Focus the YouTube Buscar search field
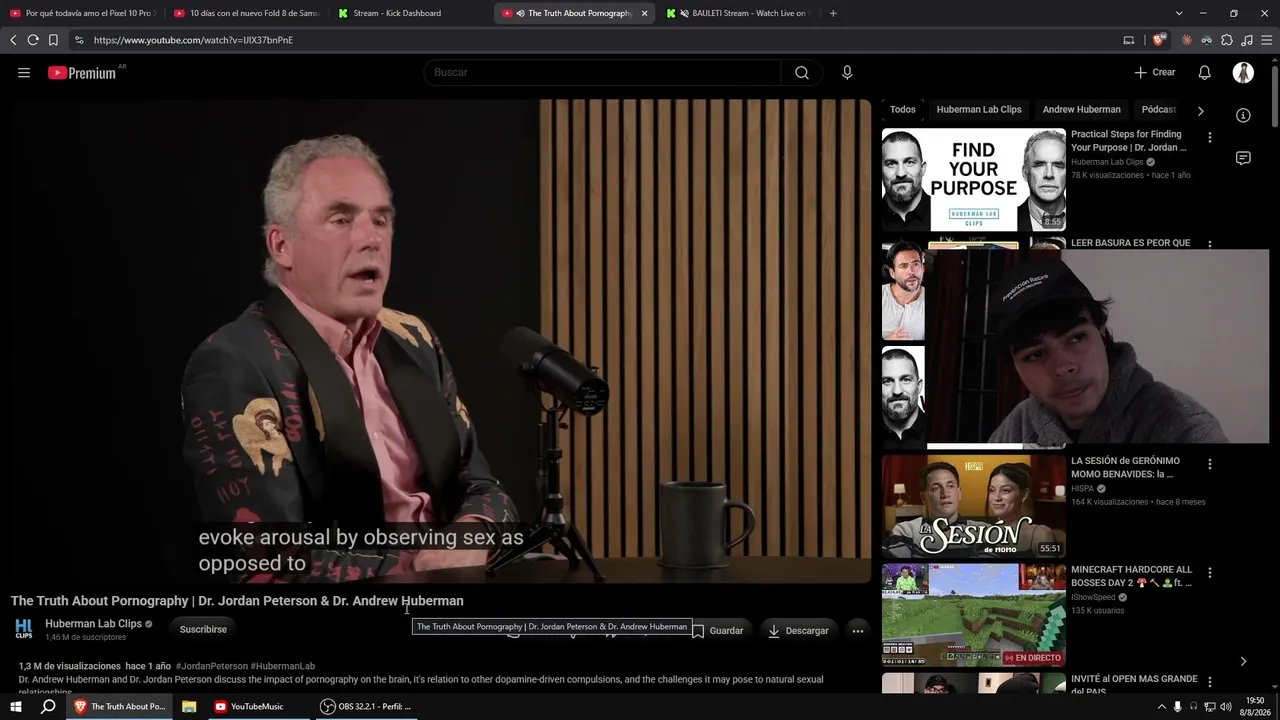This screenshot has width=1280, height=720. (602, 72)
